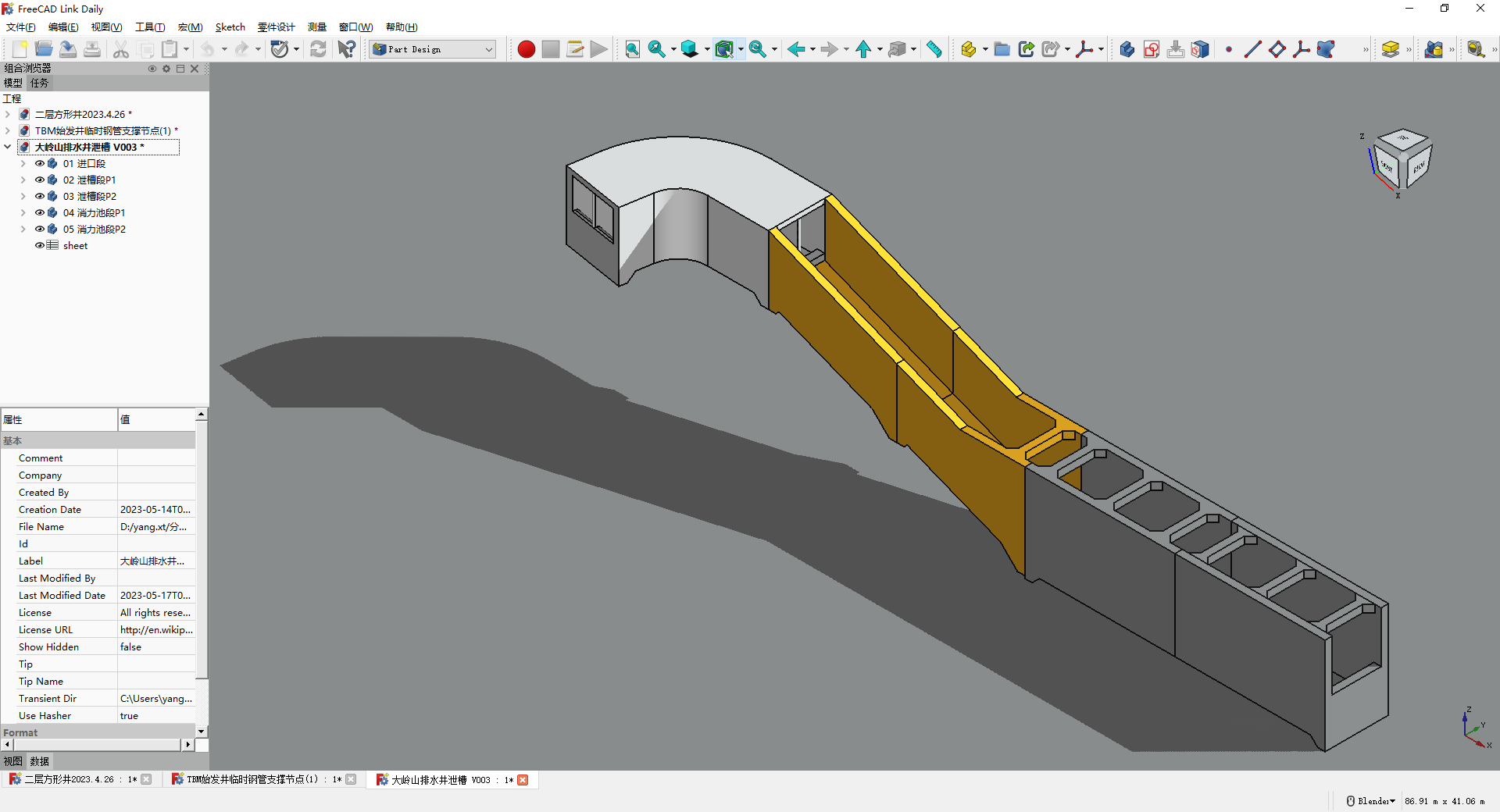Click the New document icon
Image resolution: width=1500 pixels, height=812 pixels.
click(x=20, y=49)
